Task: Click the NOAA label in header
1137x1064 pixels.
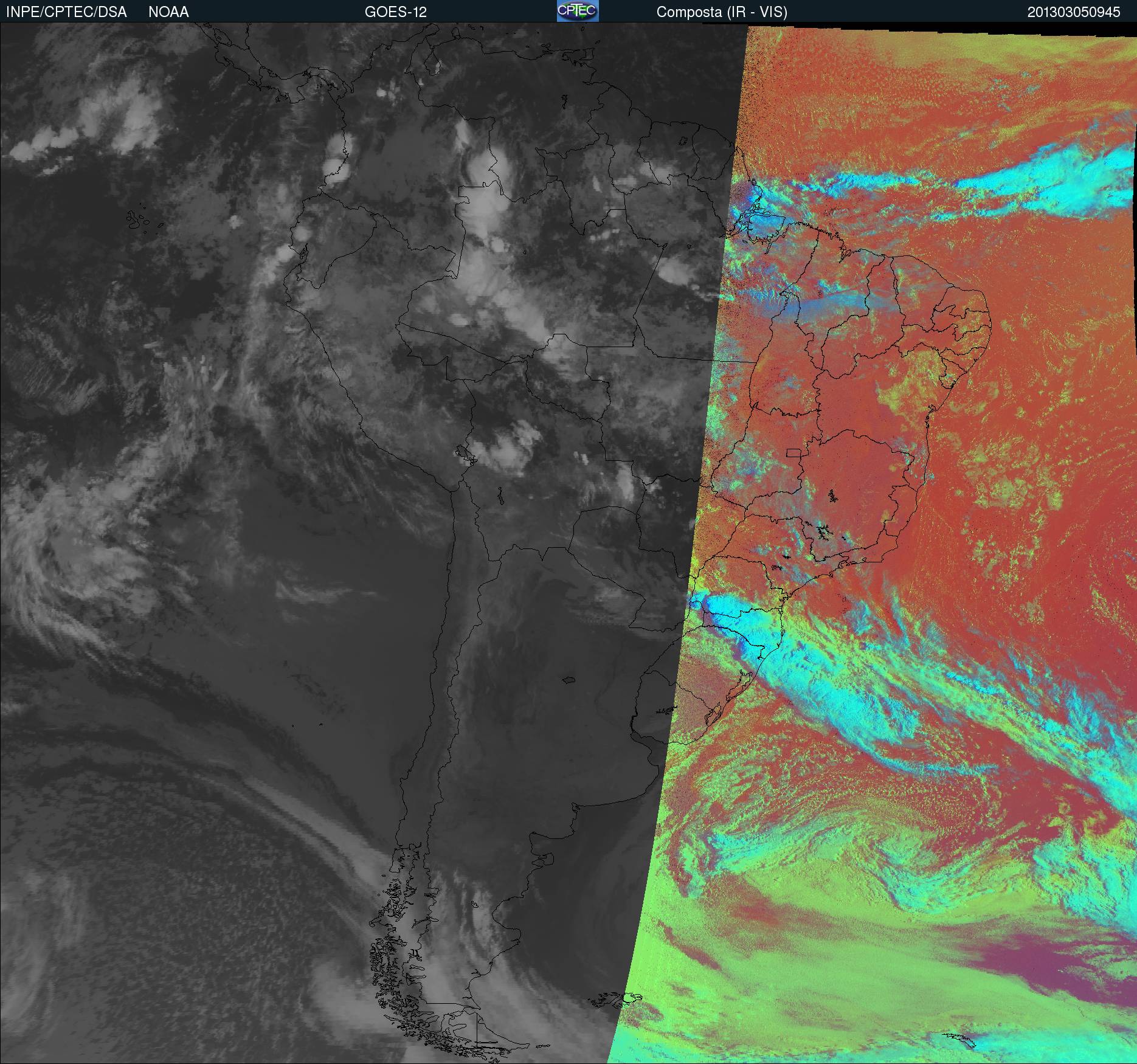Action: [168, 12]
